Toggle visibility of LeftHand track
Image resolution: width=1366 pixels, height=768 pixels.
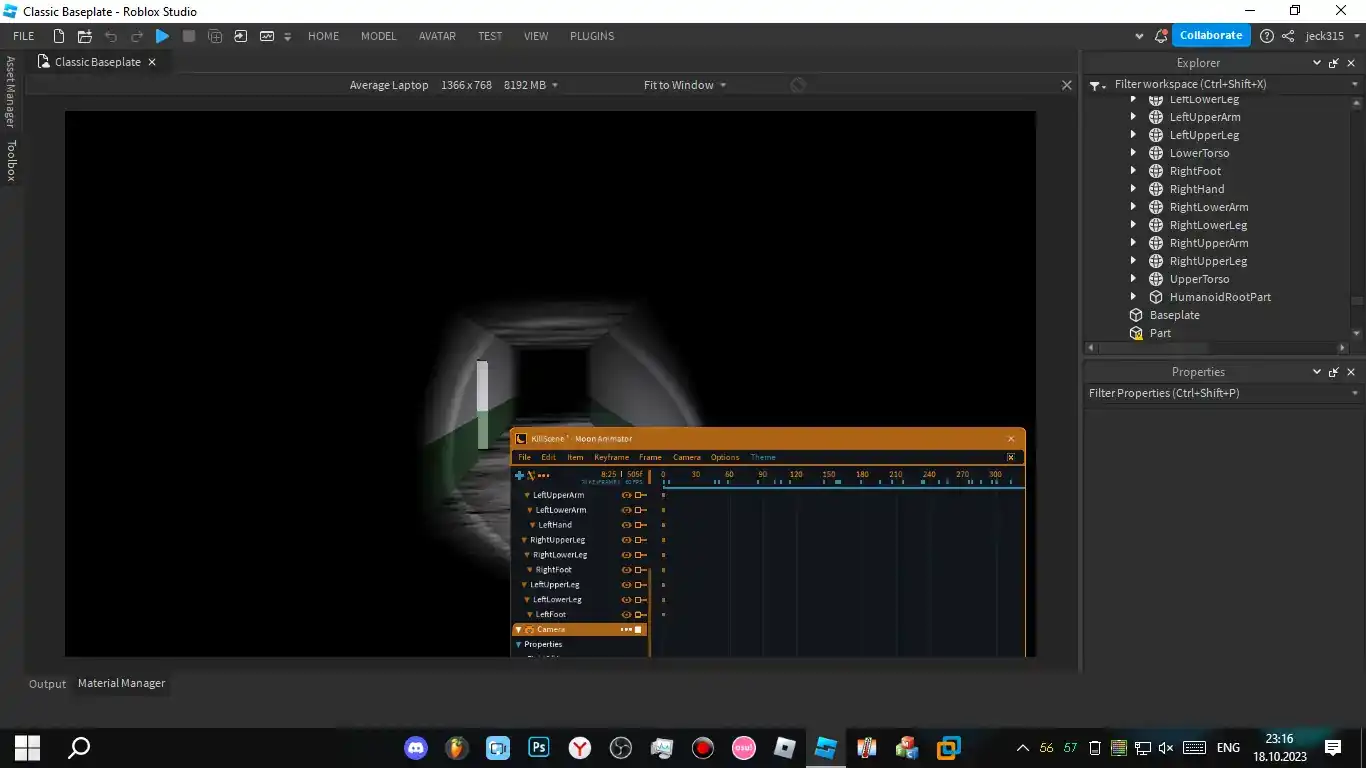627,525
